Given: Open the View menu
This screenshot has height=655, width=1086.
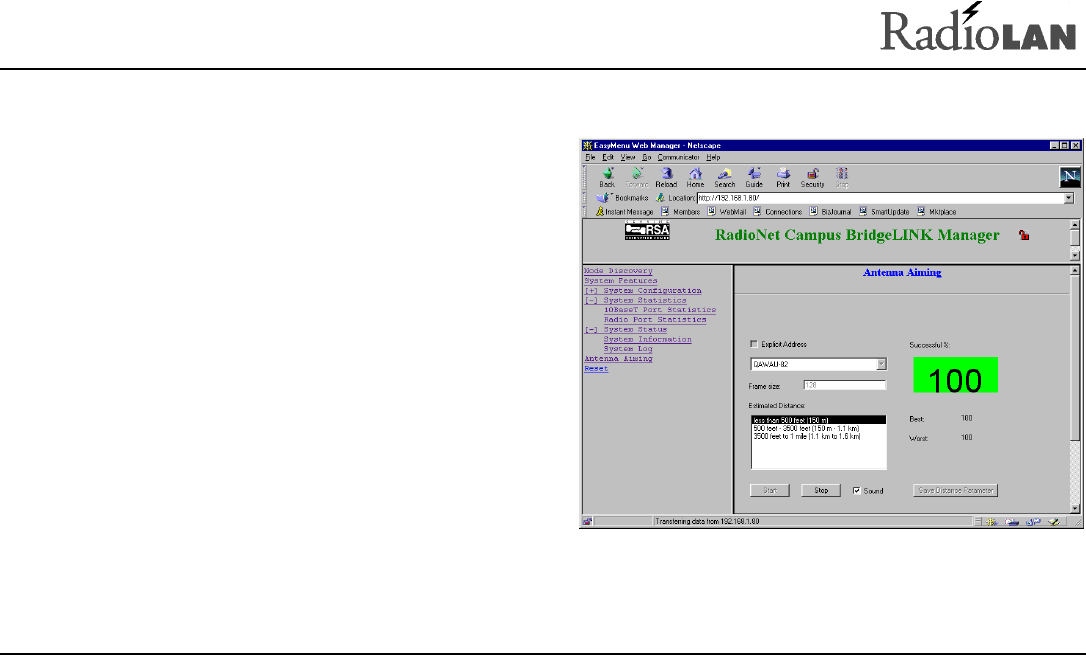Looking at the screenshot, I should pos(627,157).
